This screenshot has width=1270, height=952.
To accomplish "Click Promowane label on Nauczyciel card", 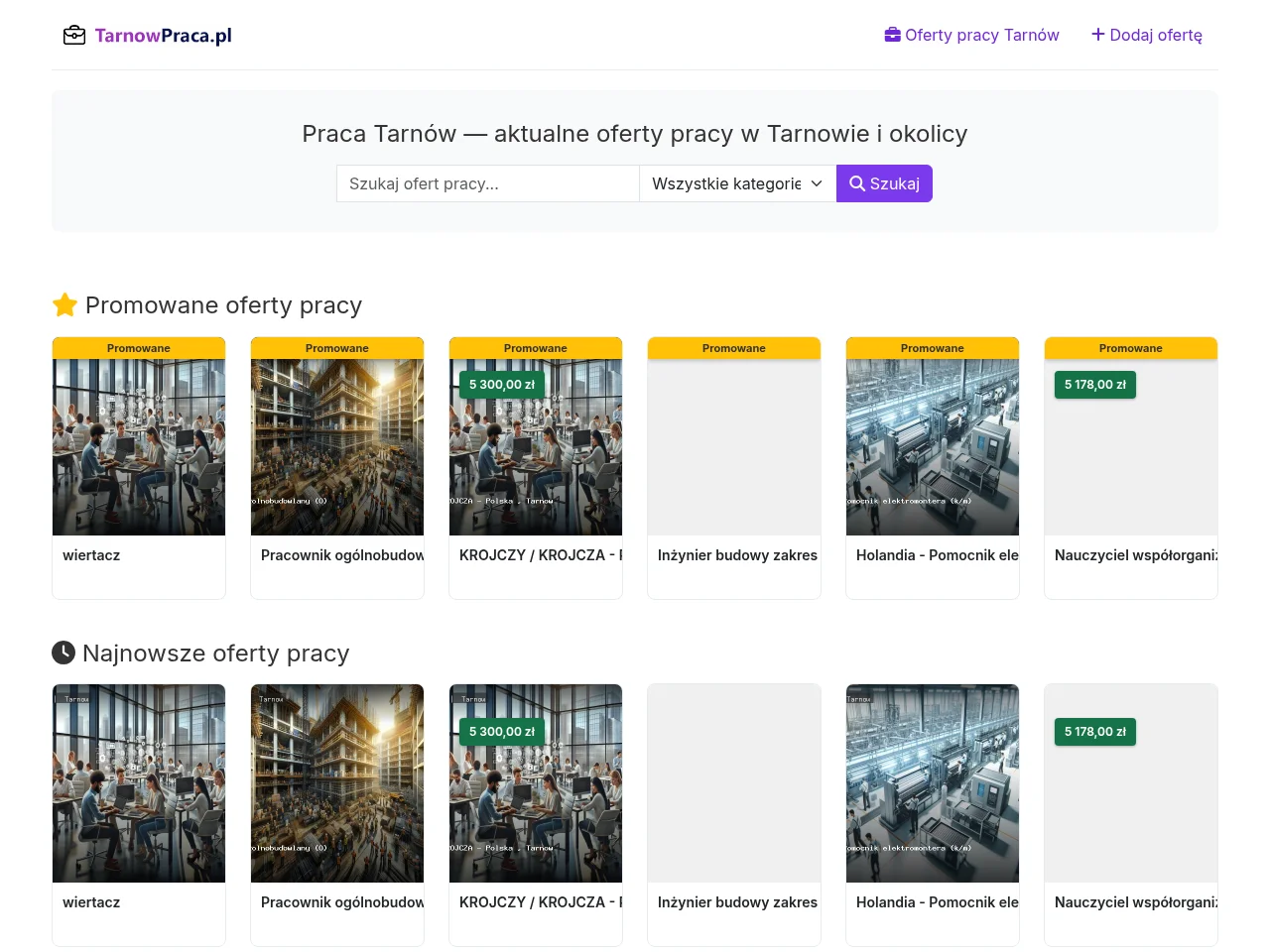I will [x=1131, y=348].
